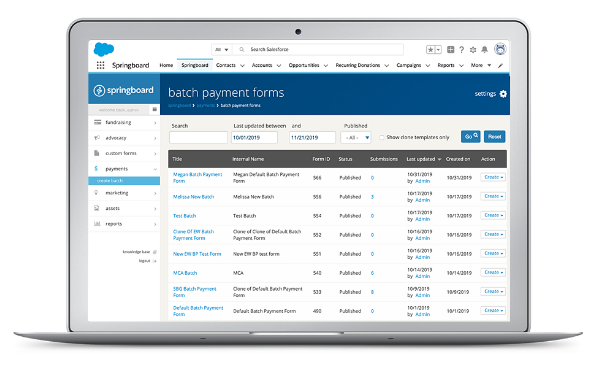Open the Melissa New Batch form link
The width and height of the screenshot is (596, 367).
point(193,197)
